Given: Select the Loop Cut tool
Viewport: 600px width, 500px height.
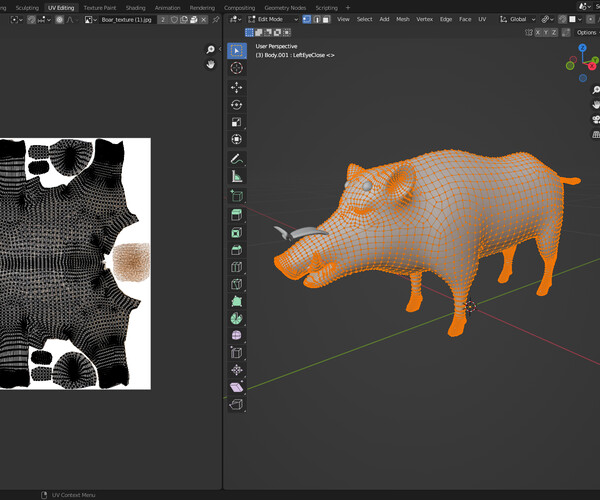Looking at the screenshot, I should pos(236,267).
